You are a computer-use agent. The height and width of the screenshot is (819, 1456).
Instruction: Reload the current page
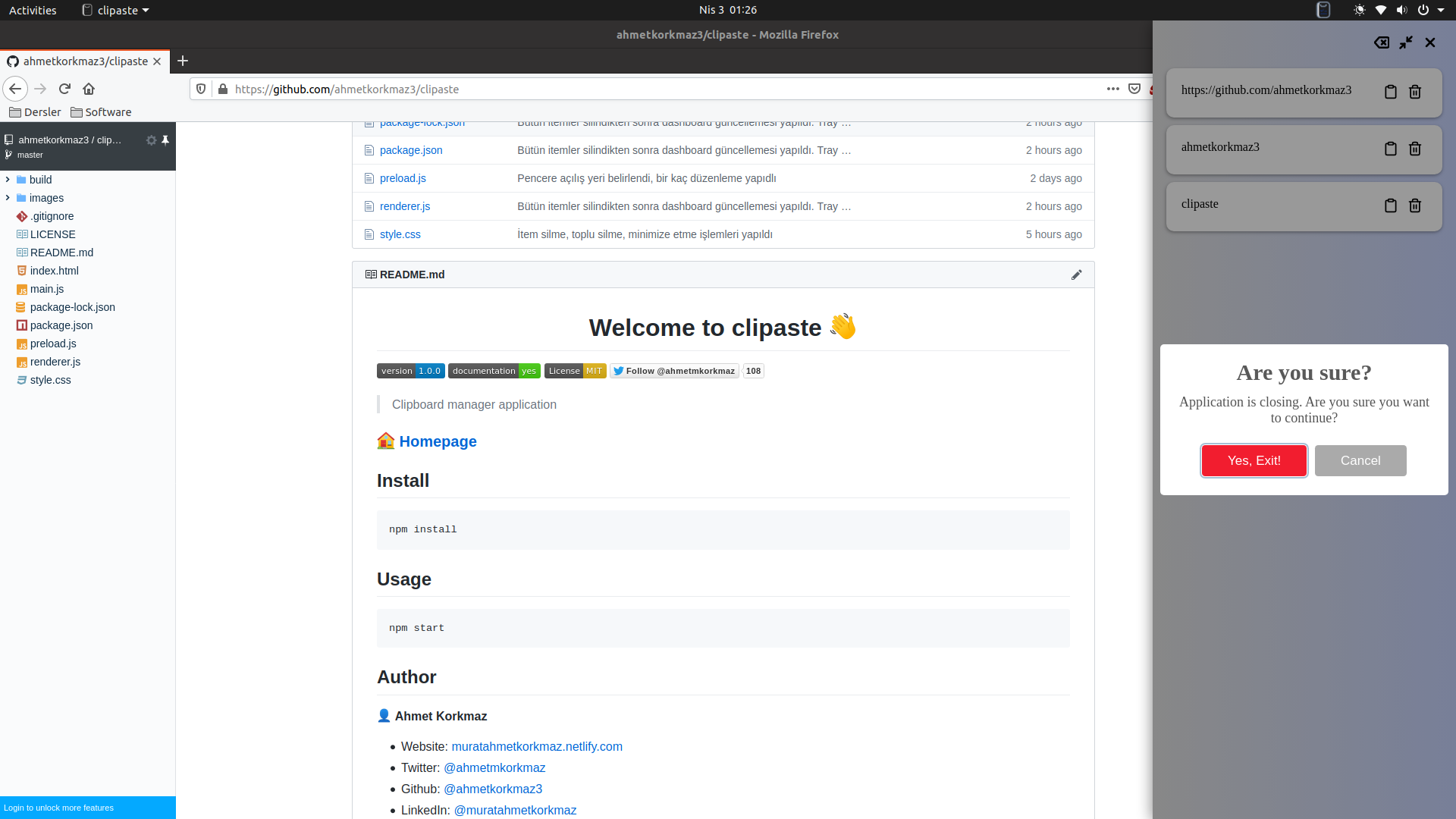64,89
